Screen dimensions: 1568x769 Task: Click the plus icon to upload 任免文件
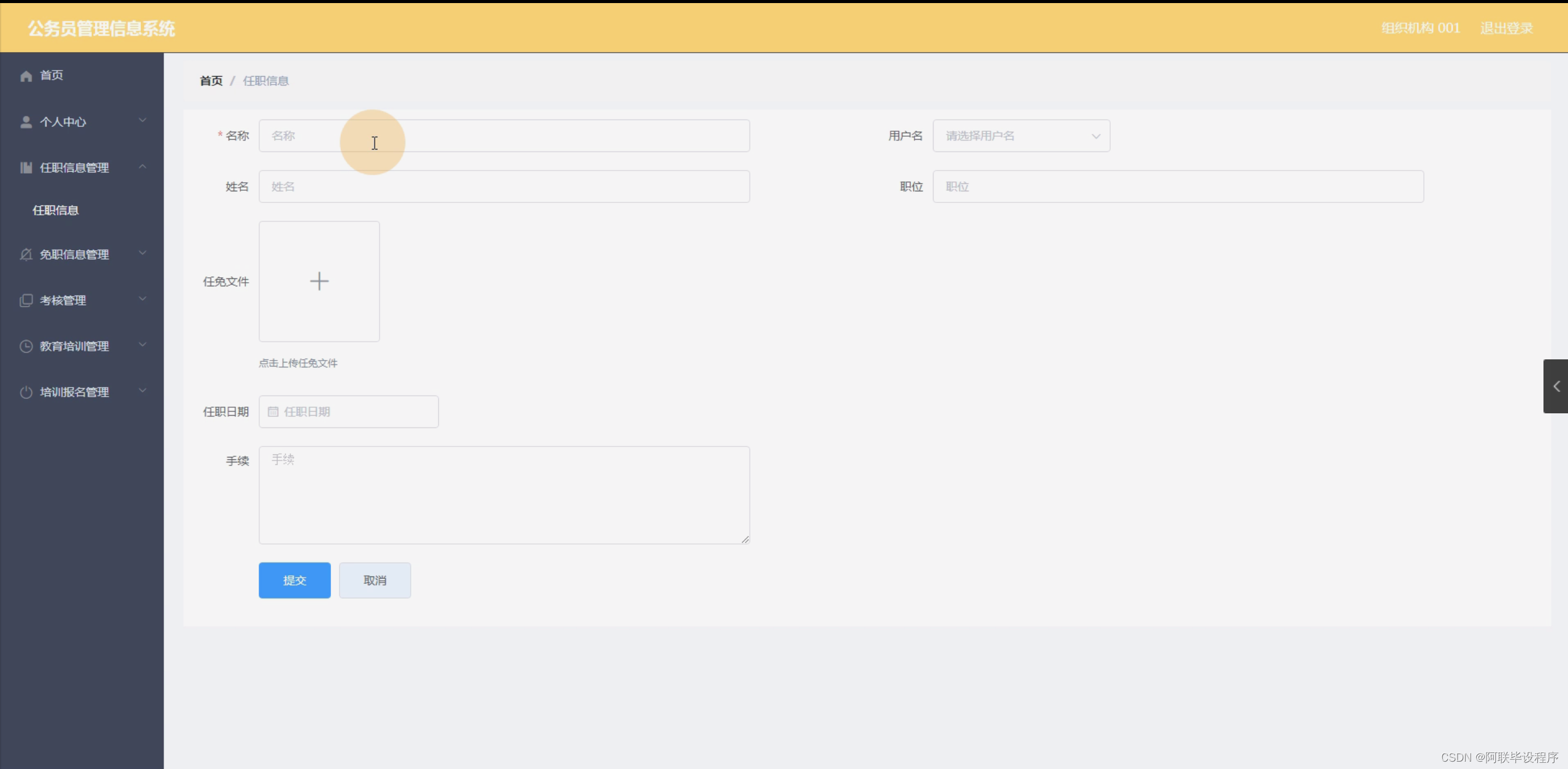pyautogui.click(x=319, y=281)
